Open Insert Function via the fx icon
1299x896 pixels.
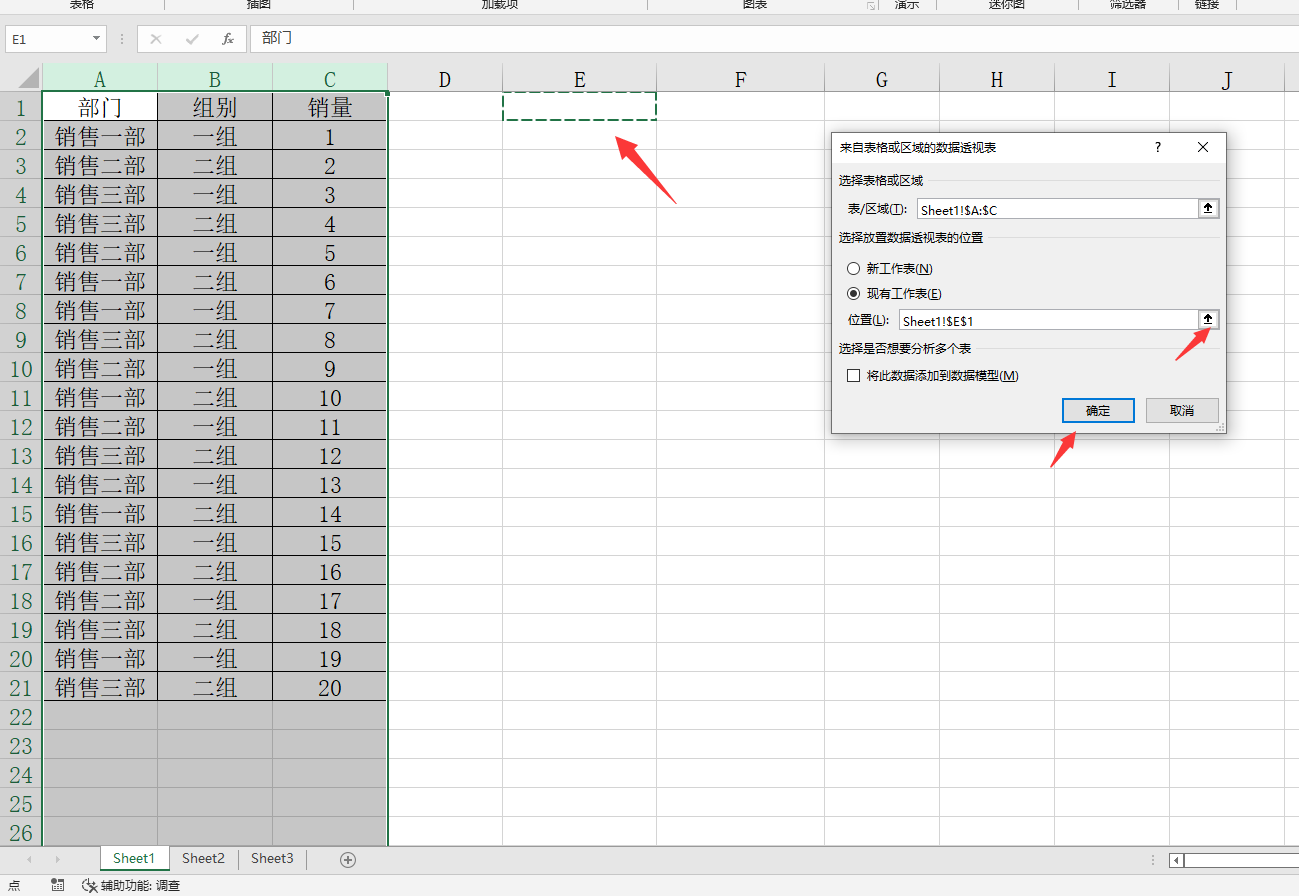click(x=228, y=39)
